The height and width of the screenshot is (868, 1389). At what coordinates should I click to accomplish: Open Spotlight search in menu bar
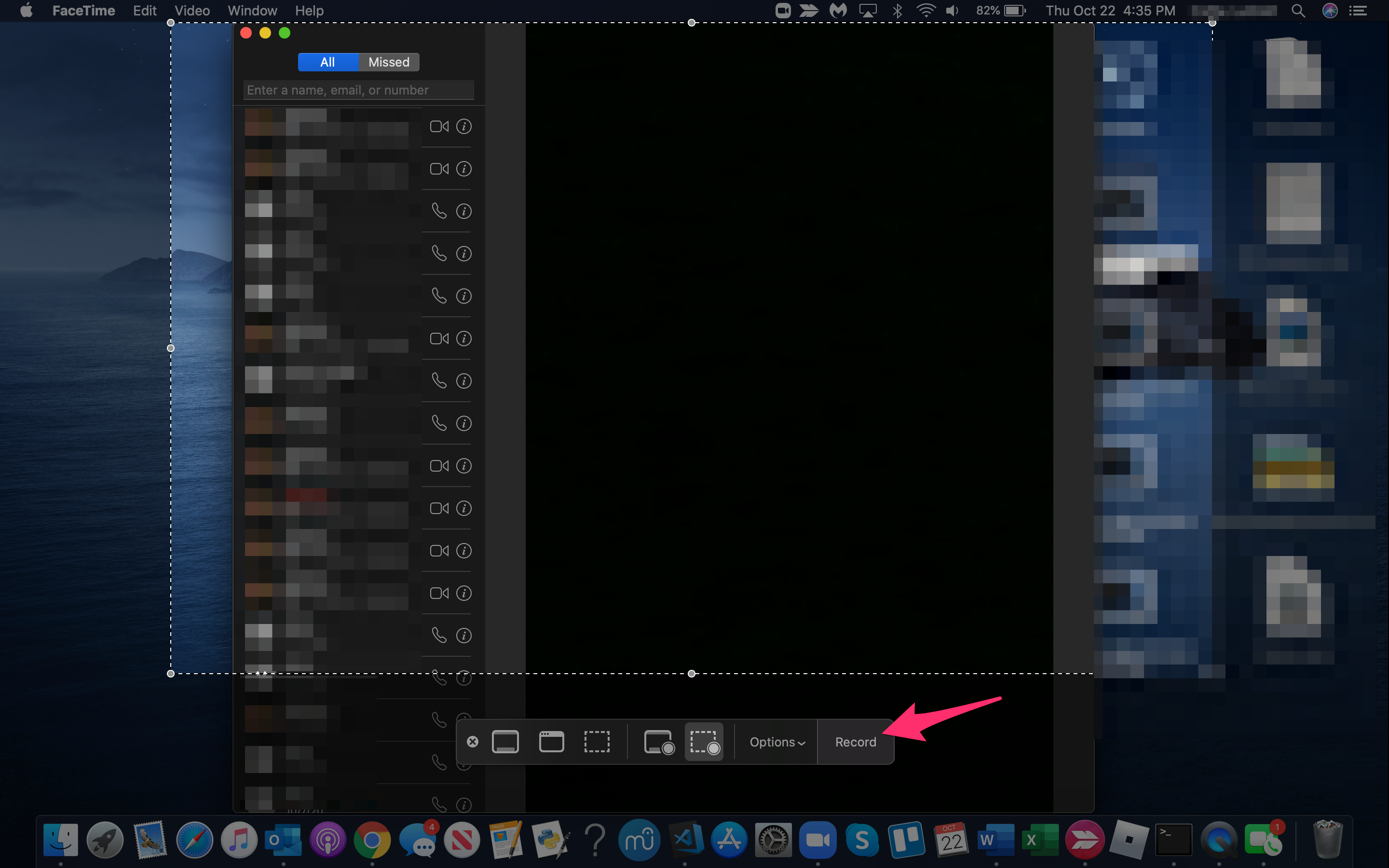[1298, 11]
